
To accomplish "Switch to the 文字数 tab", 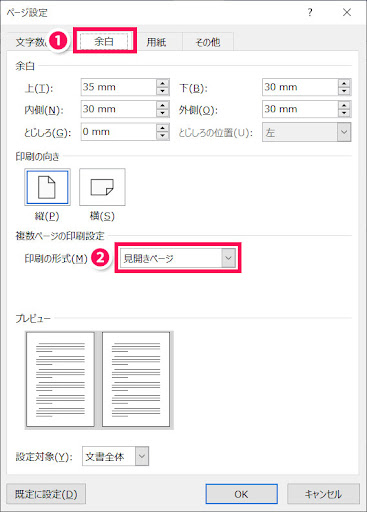I will pos(31,42).
